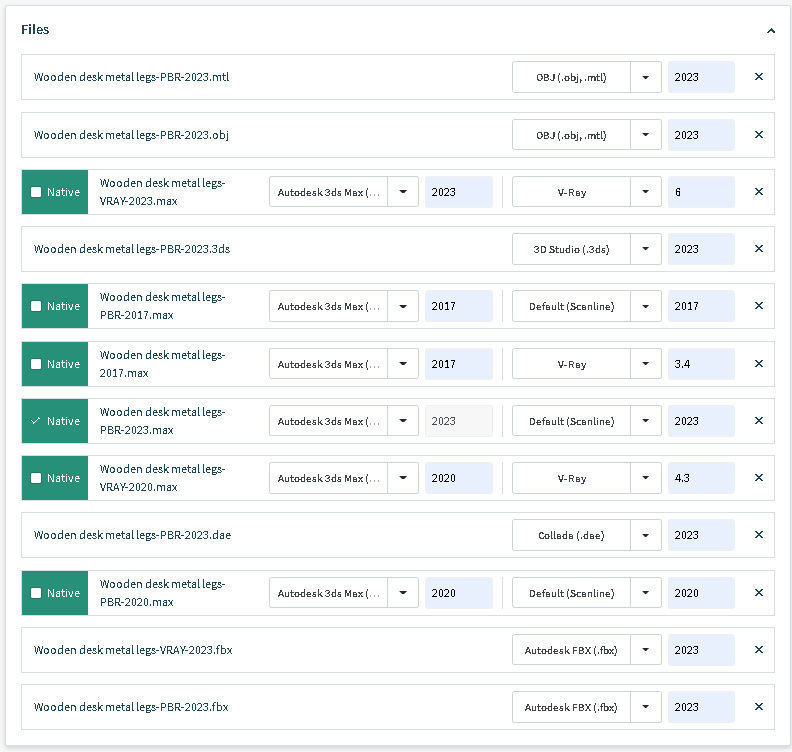Edit the V-Ray version field showing 6
The height and width of the screenshot is (752, 792).
coord(701,192)
